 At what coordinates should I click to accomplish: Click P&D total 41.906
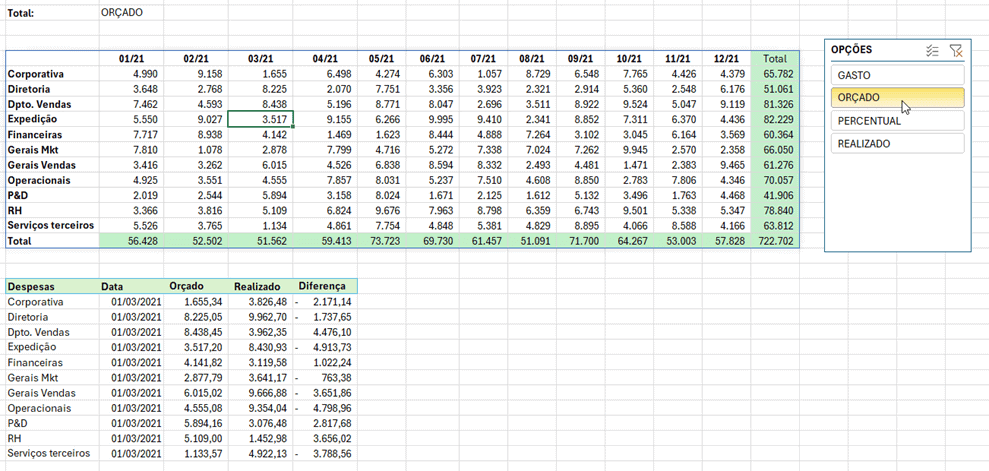pos(775,195)
